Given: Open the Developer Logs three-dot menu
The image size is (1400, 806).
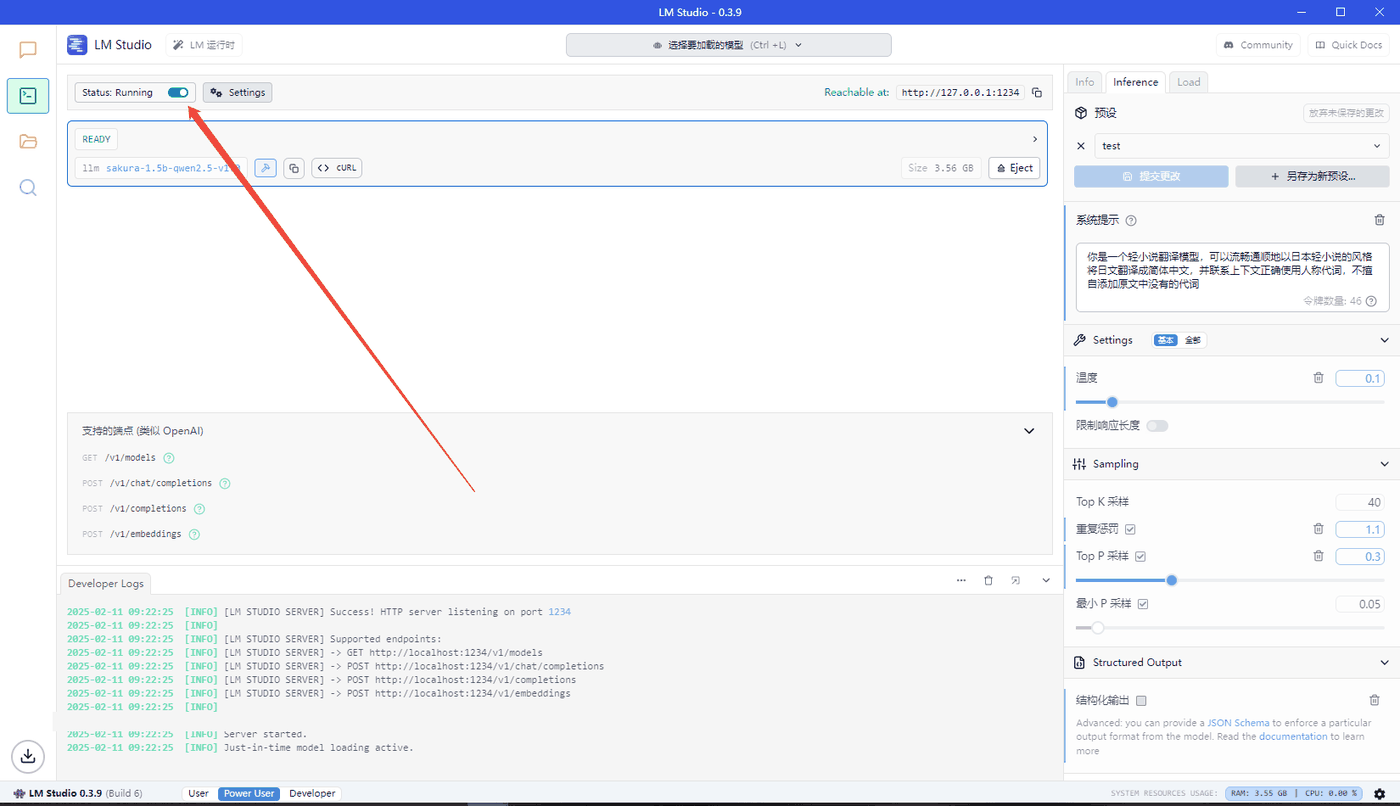Looking at the screenshot, I should (961, 580).
